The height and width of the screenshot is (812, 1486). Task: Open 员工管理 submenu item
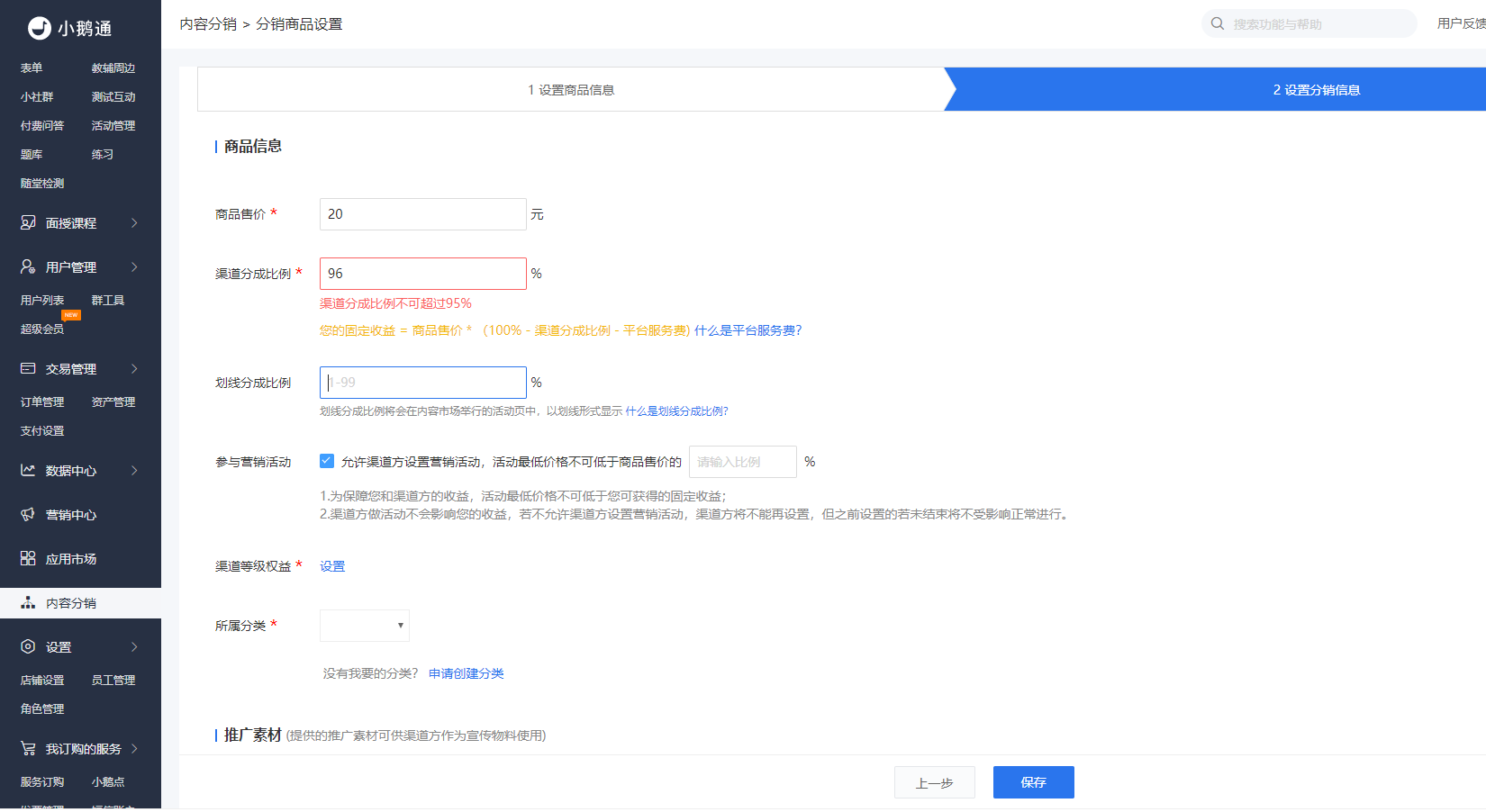(x=113, y=681)
